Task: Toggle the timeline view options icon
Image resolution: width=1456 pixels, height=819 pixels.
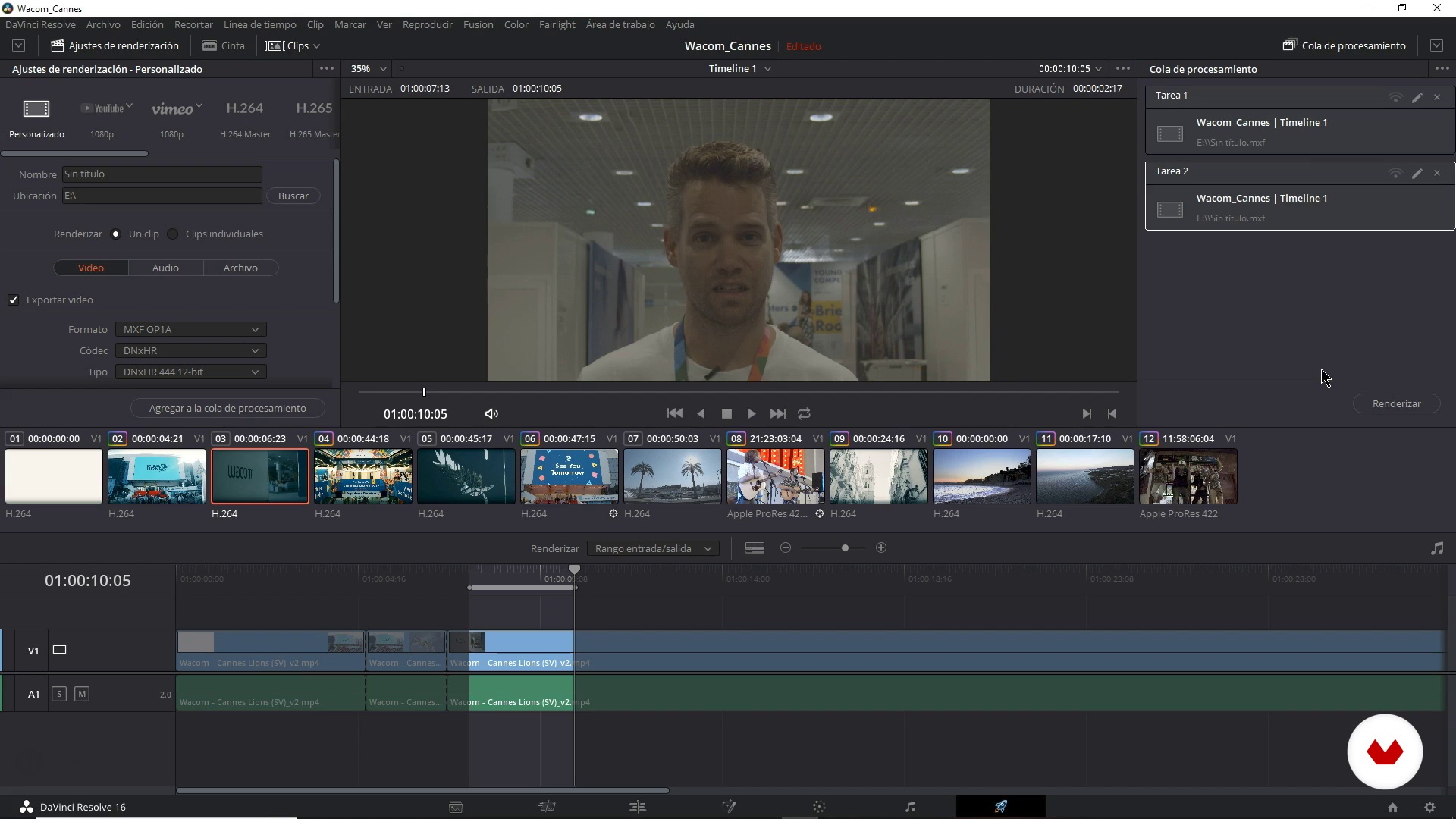Action: (755, 548)
